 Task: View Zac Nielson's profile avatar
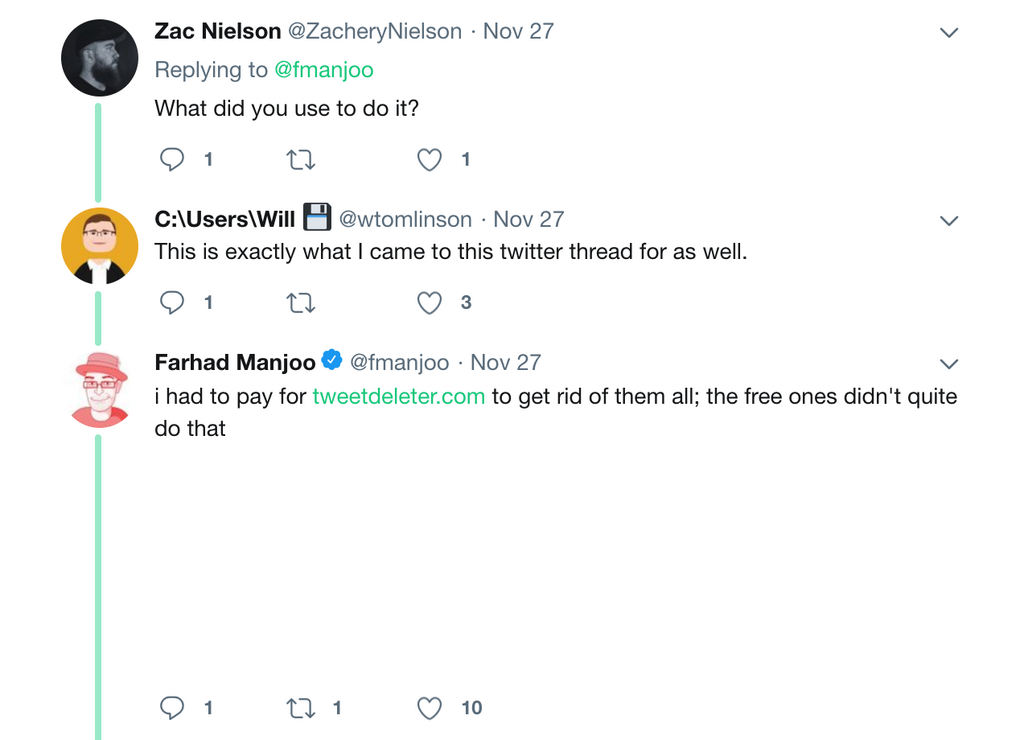[99, 57]
